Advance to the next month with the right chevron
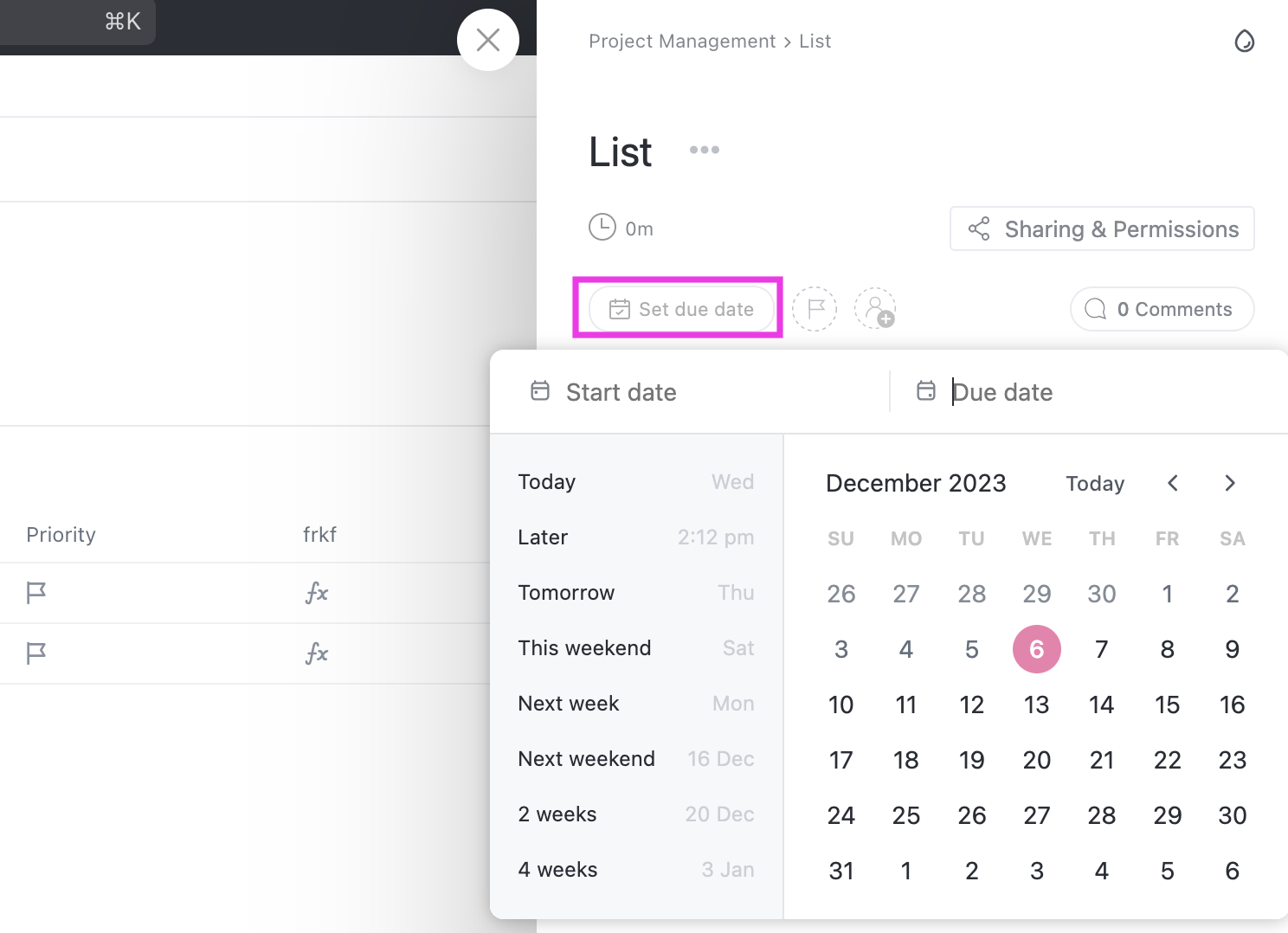The width and height of the screenshot is (1288, 933). (x=1230, y=483)
